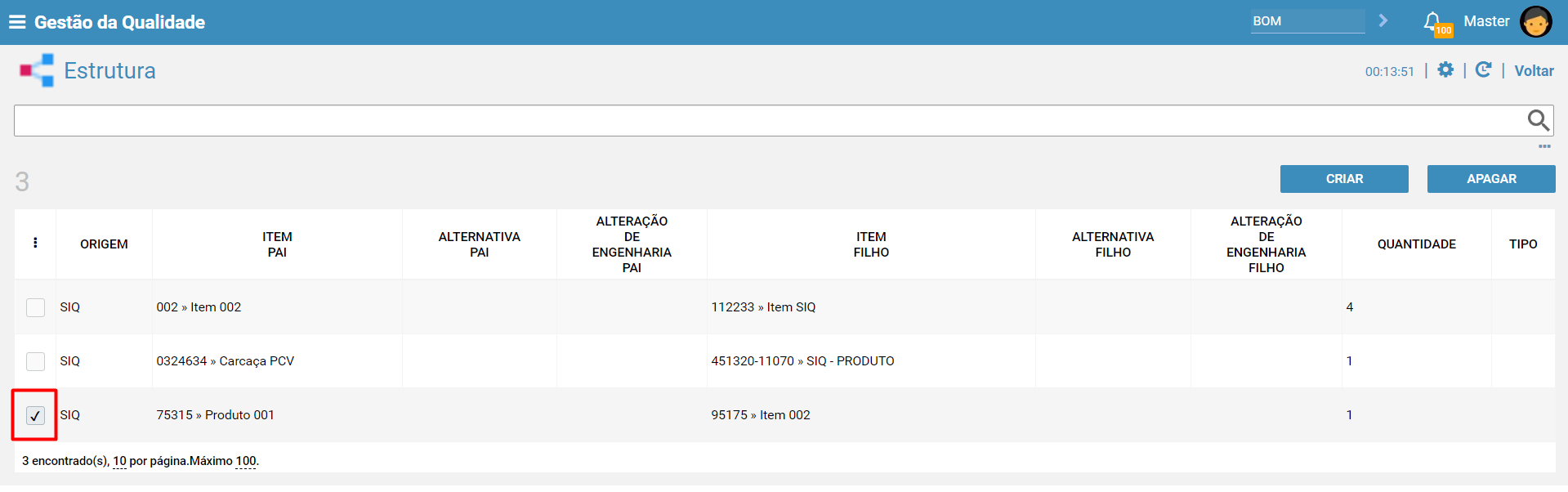Click quantity 1 in Produto 001 row

pyautogui.click(x=1350, y=415)
